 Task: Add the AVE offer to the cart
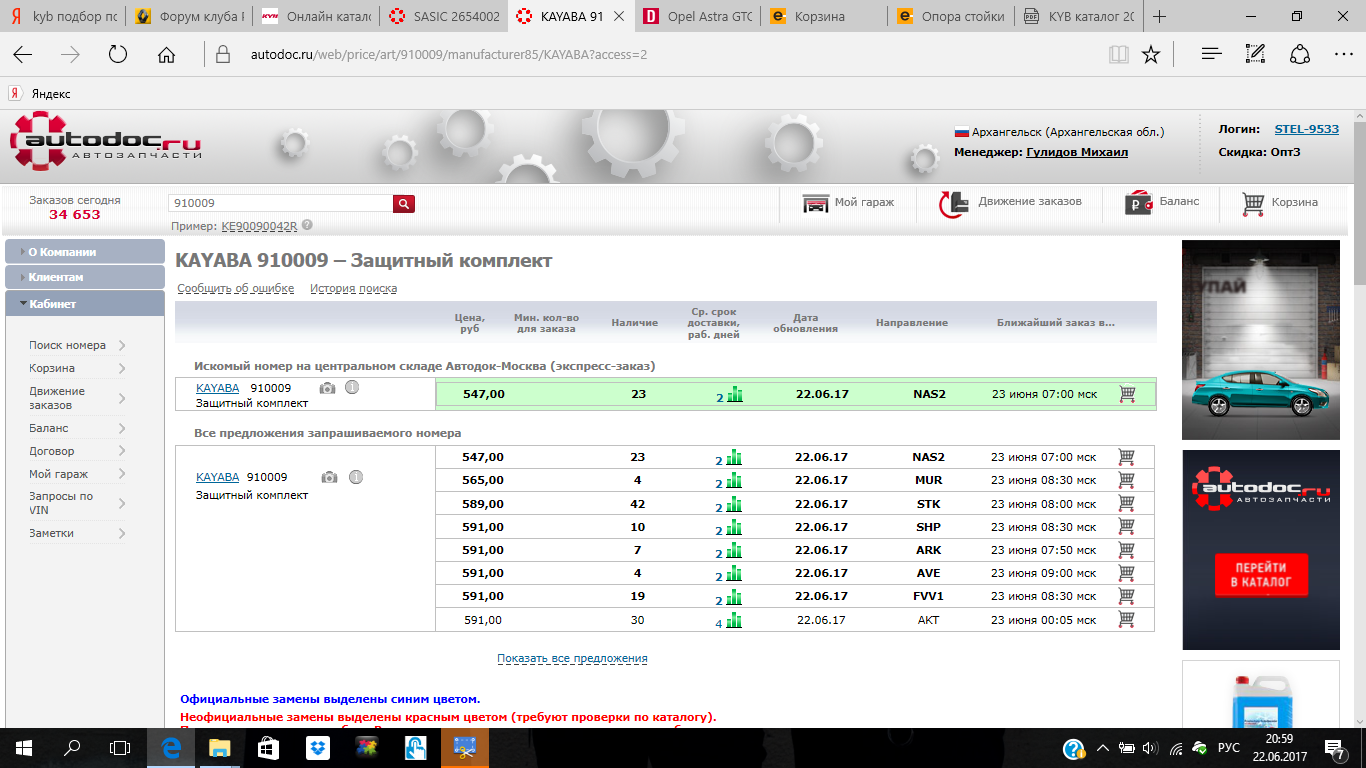pos(1127,573)
